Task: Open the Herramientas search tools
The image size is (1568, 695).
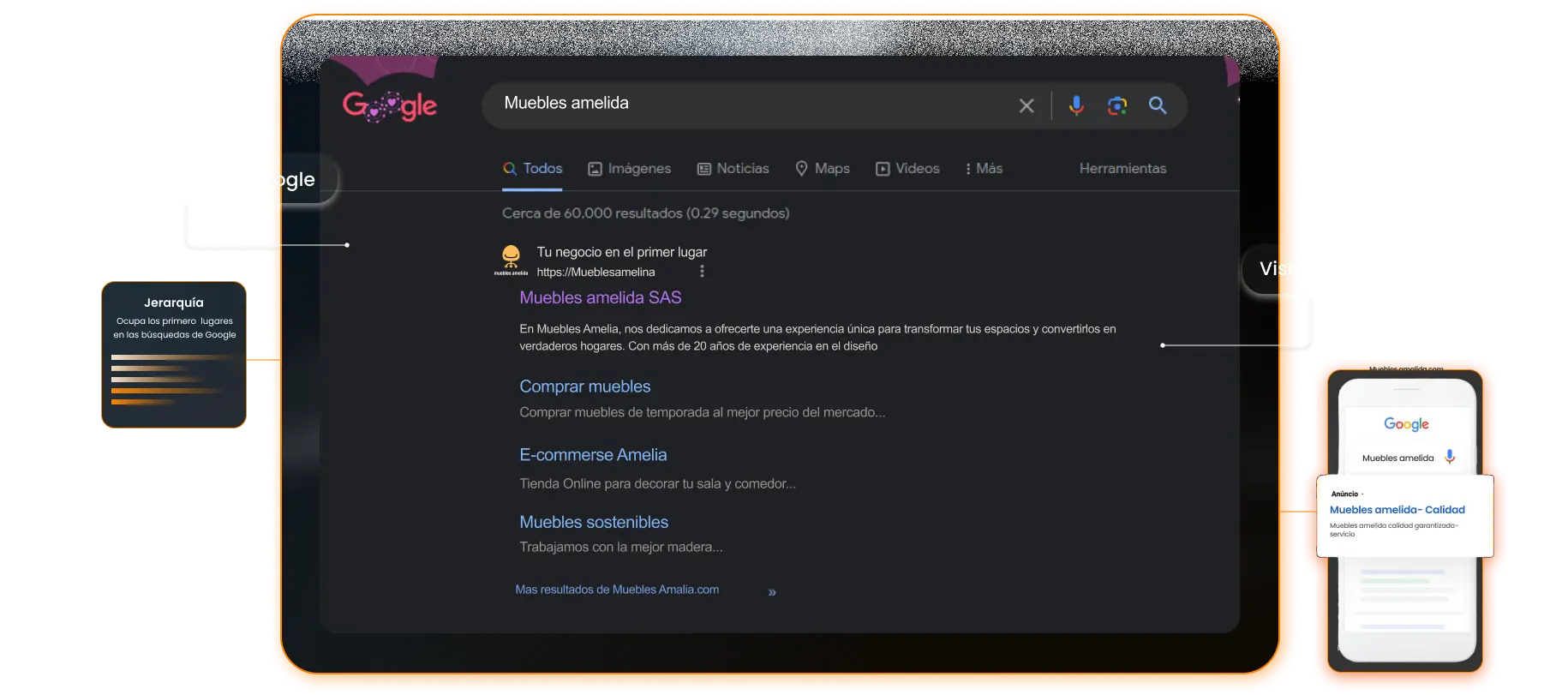Action: pos(1122,169)
